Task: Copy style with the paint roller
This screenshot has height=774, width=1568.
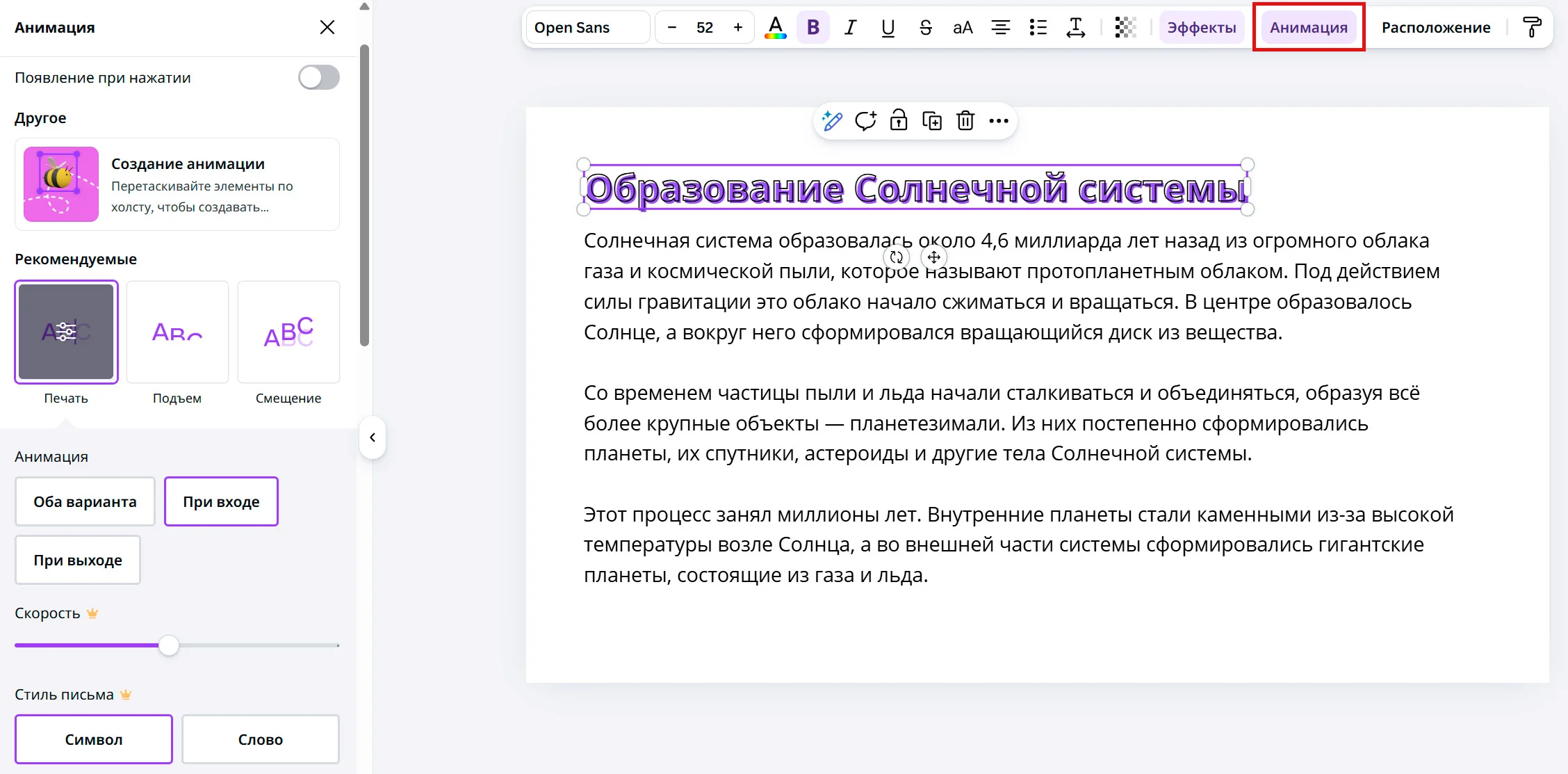Action: point(1531,28)
